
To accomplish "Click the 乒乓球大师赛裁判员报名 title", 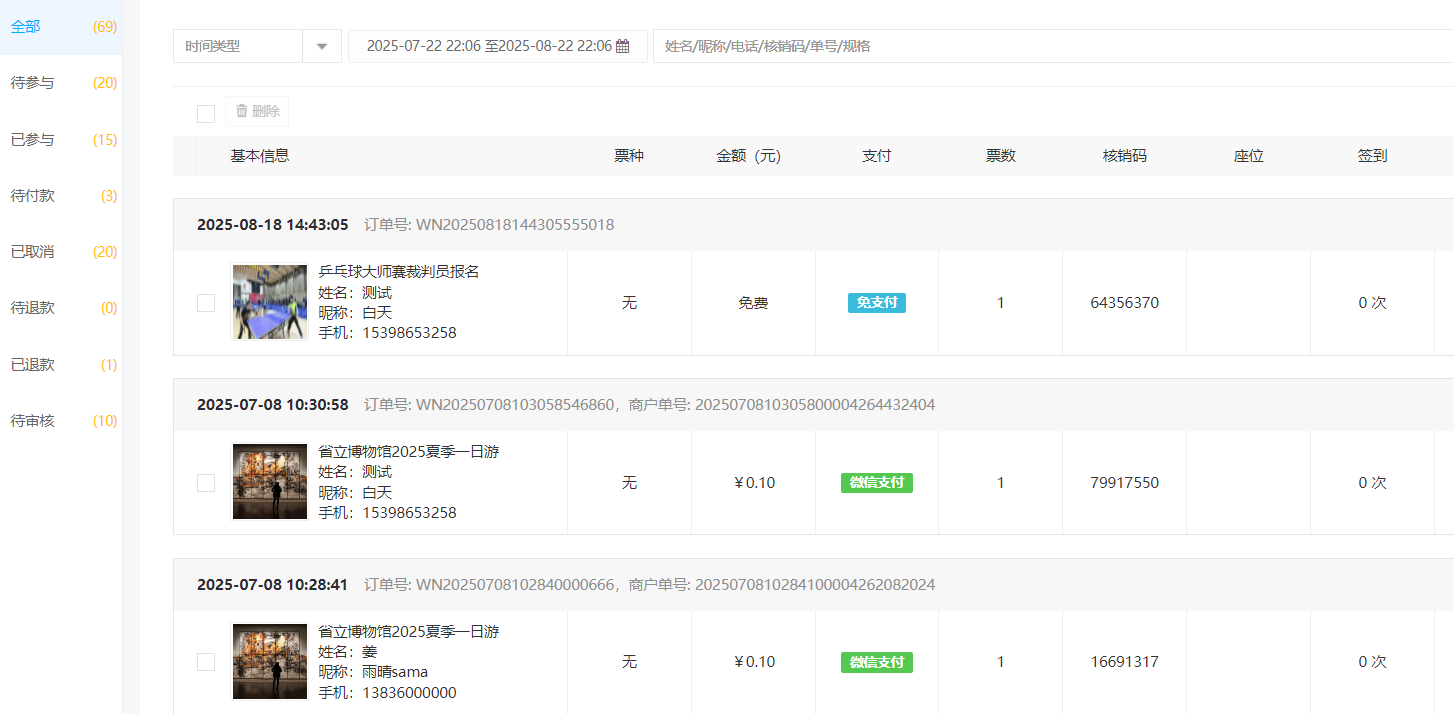I will pos(399,272).
